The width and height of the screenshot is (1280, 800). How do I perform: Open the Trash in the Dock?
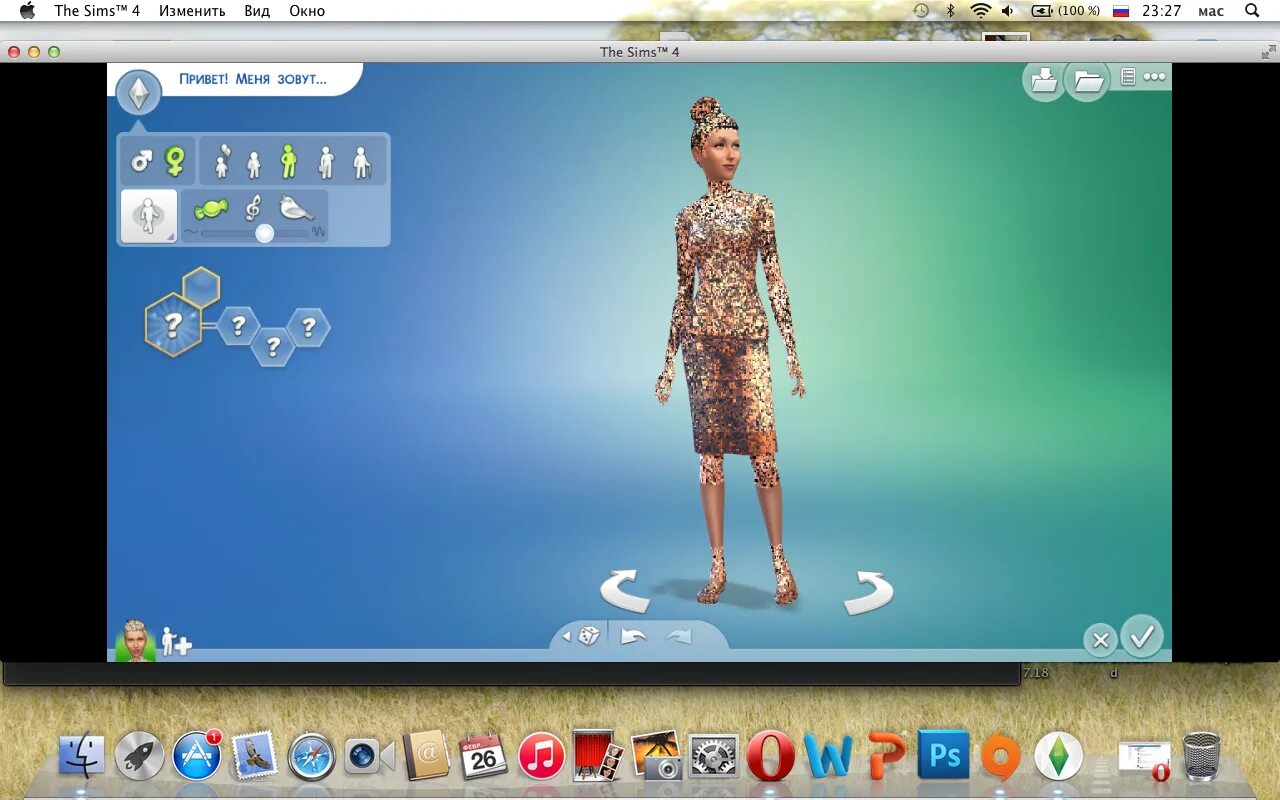(1201, 757)
